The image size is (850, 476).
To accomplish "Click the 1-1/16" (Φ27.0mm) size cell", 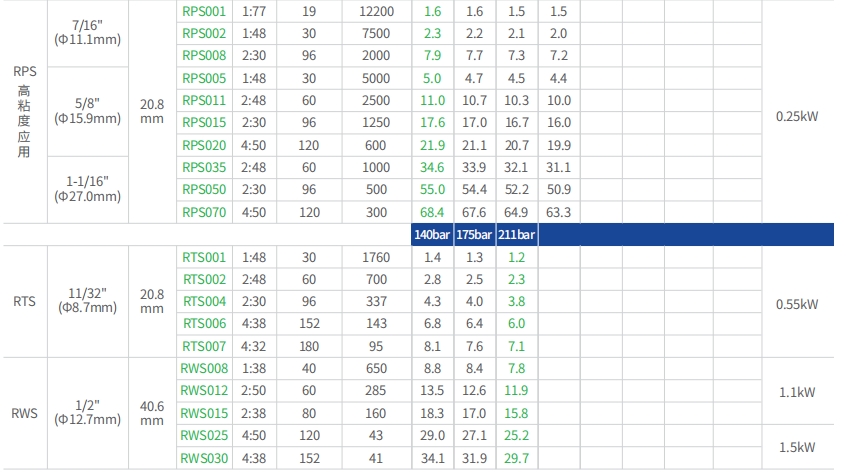I will 87,189.
